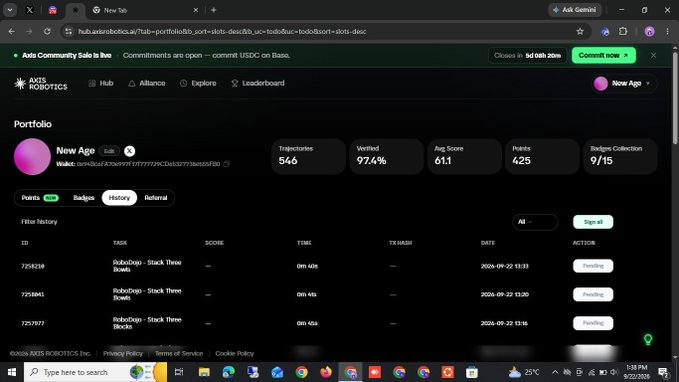
Task: Open the notification center icon
Action: click(663, 372)
